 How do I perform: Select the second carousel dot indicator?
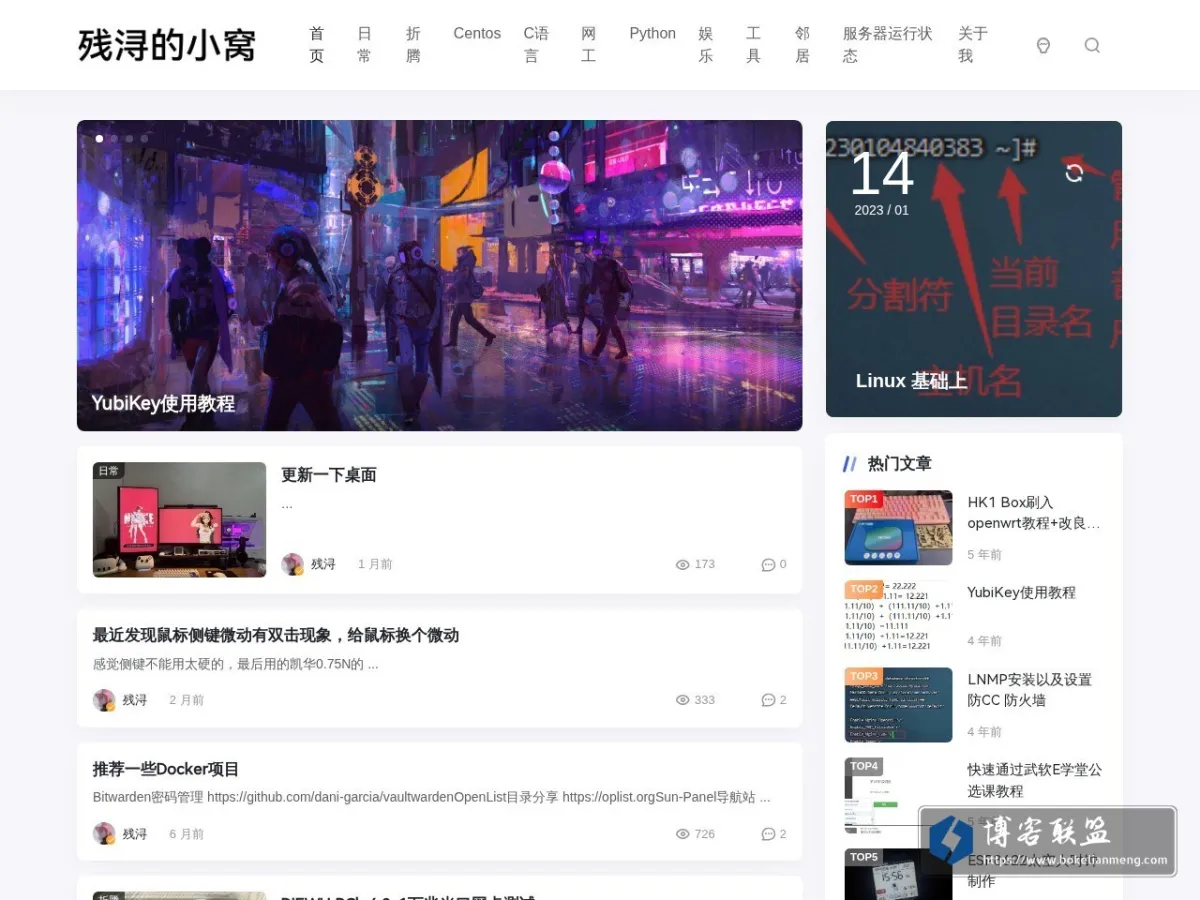click(x=114, y=139)
